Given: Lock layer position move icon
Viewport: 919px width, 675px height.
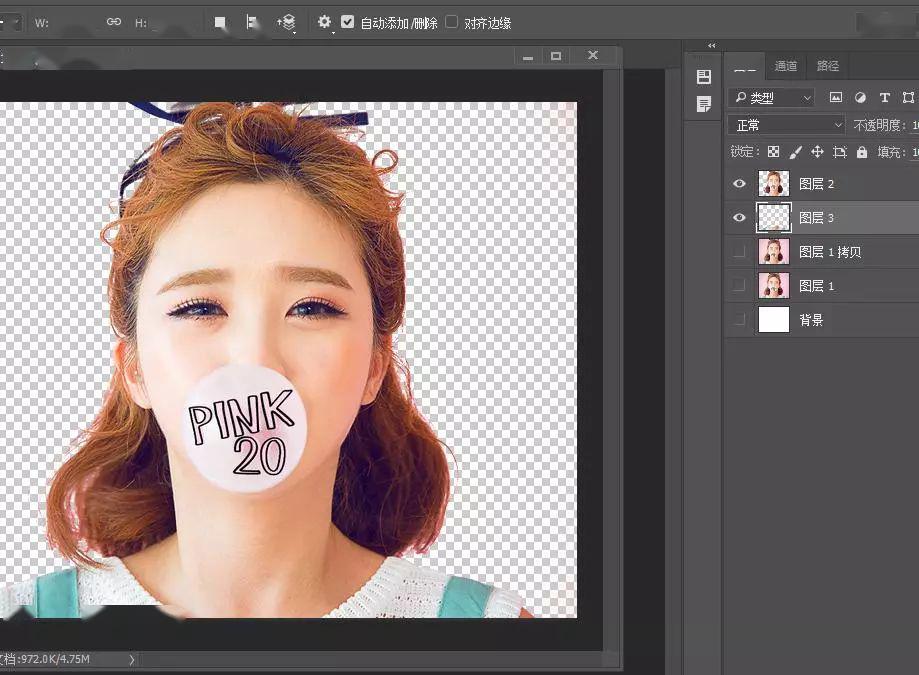Looking at the screenshot, I should (817, 152).
